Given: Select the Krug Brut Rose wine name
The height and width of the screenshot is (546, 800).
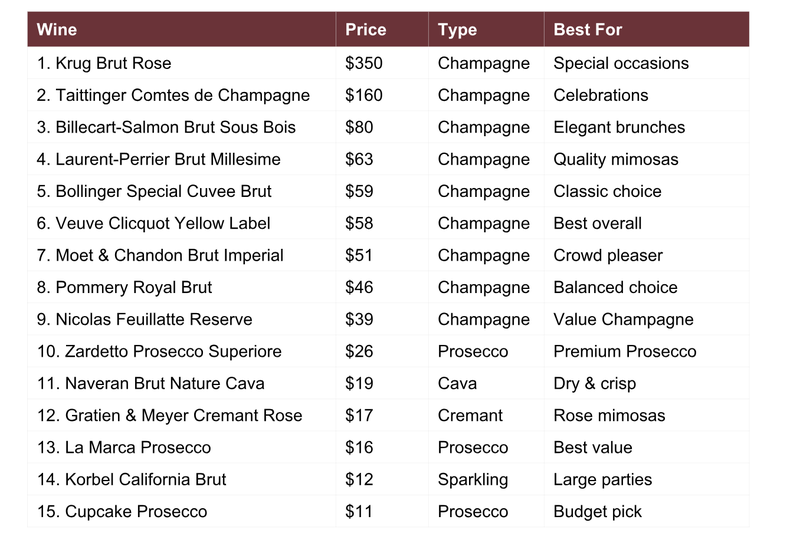Looking at the screenshot, I should click(x=104, y=63).
